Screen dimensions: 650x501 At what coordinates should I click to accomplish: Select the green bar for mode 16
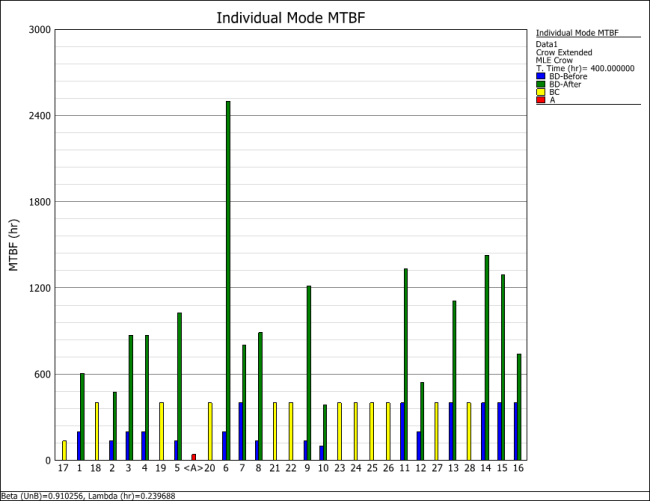coord(519,407)
